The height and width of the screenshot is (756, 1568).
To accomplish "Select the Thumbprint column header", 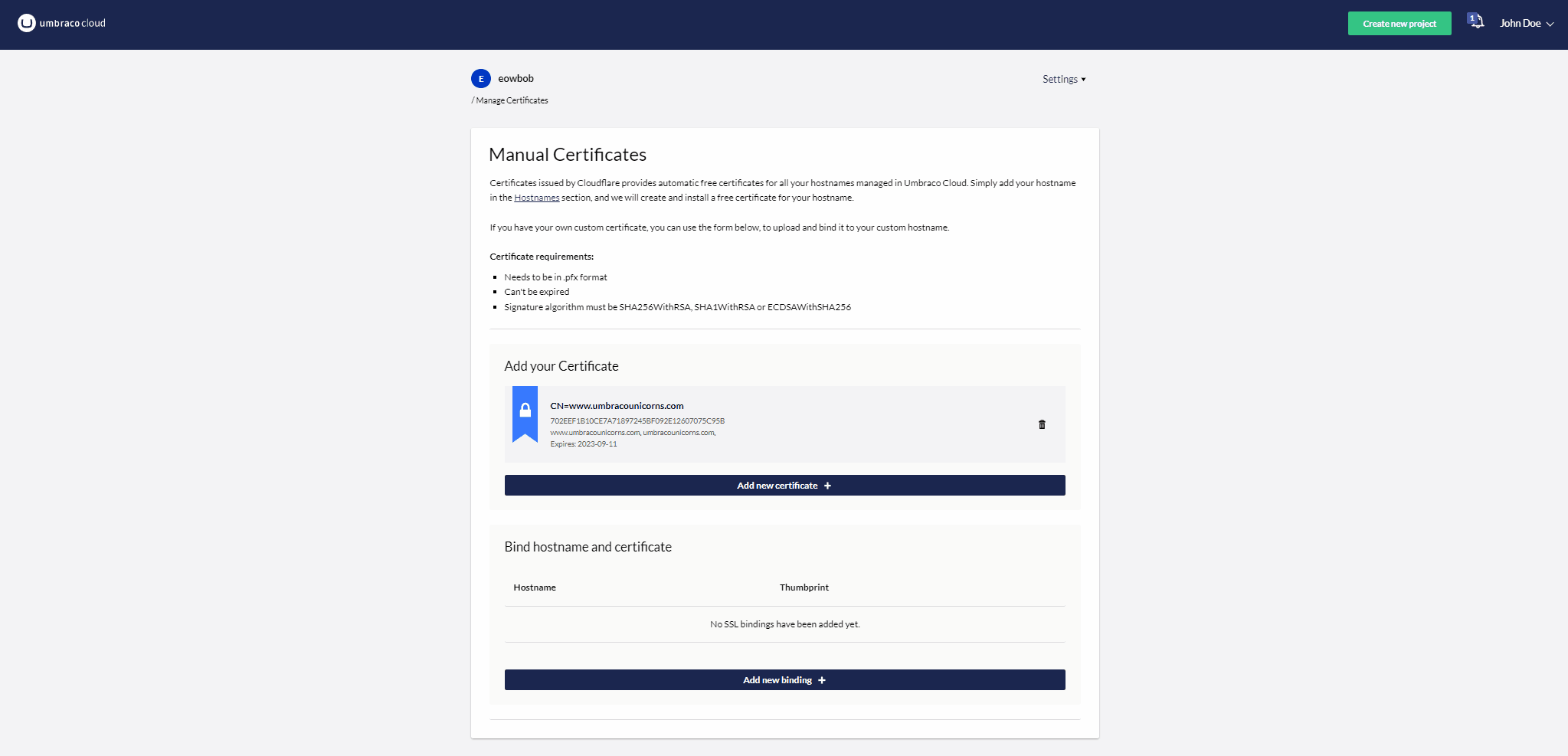I will pos(804,587).
